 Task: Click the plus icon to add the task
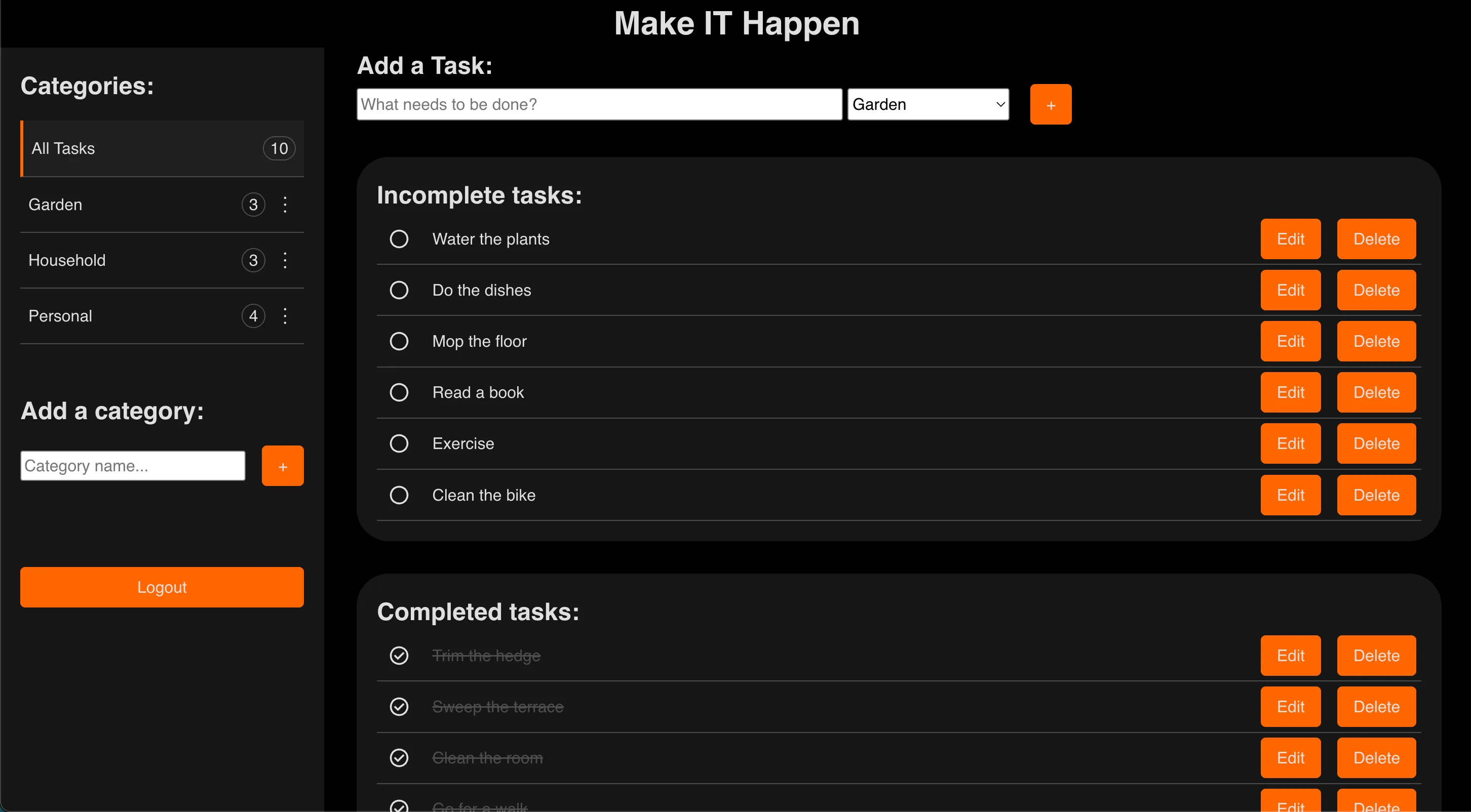[1050, 104]
